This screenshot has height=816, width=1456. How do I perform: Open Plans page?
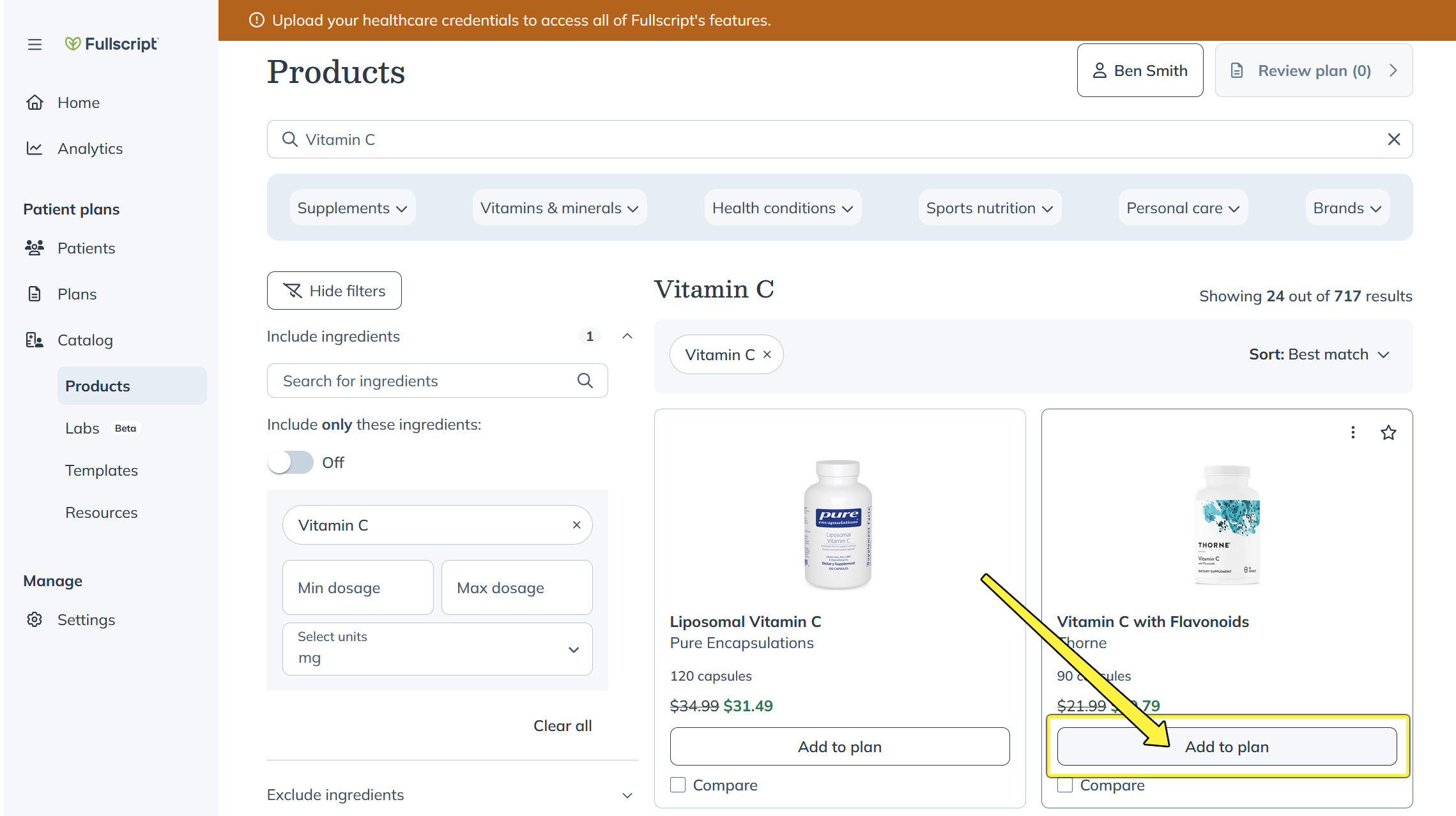tap(77, 294)
